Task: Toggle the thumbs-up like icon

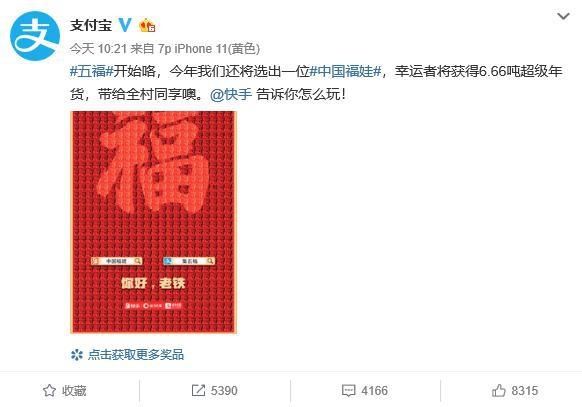Action: tap(498, 390)
